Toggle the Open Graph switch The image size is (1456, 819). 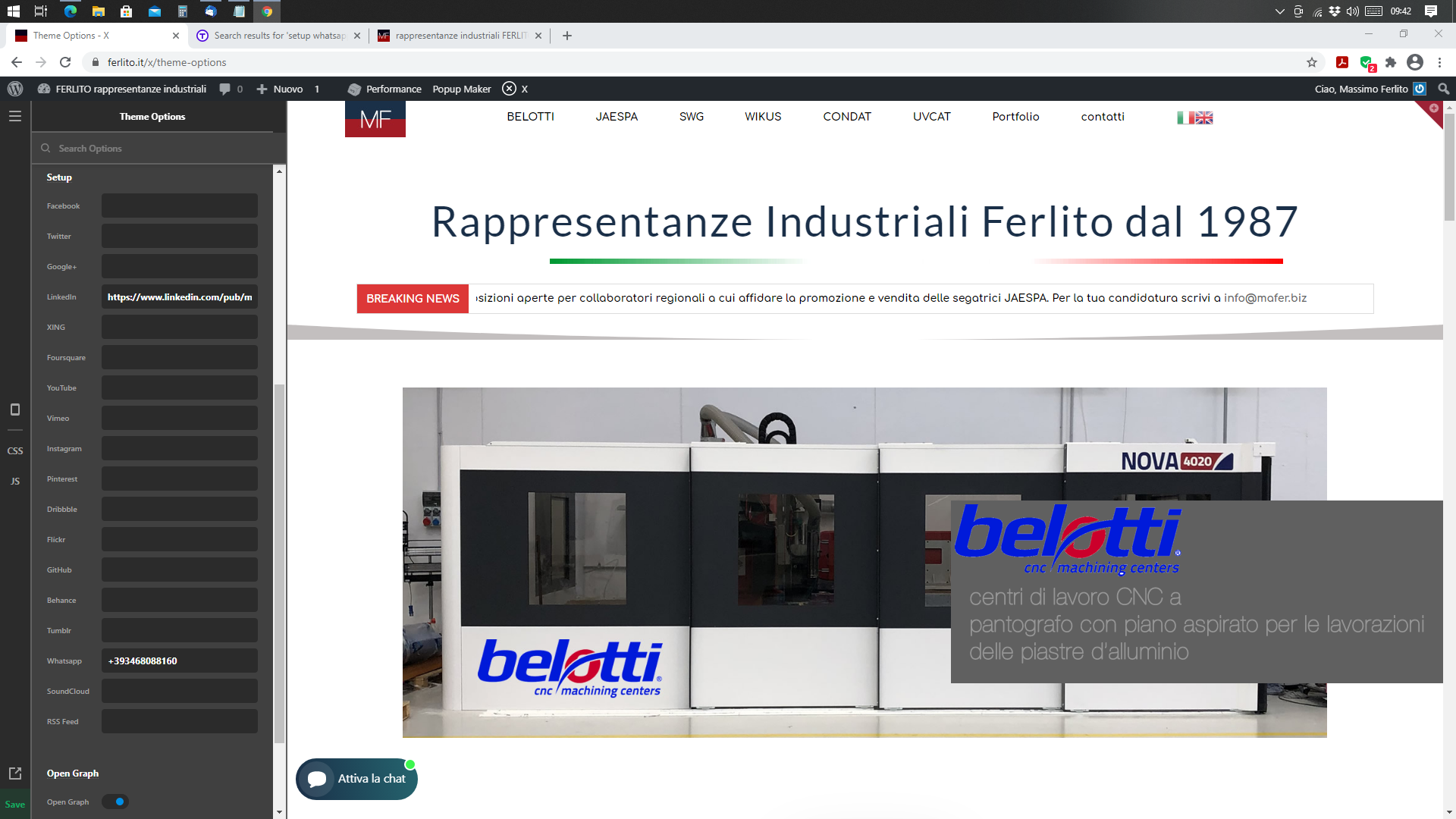(115, 802)
